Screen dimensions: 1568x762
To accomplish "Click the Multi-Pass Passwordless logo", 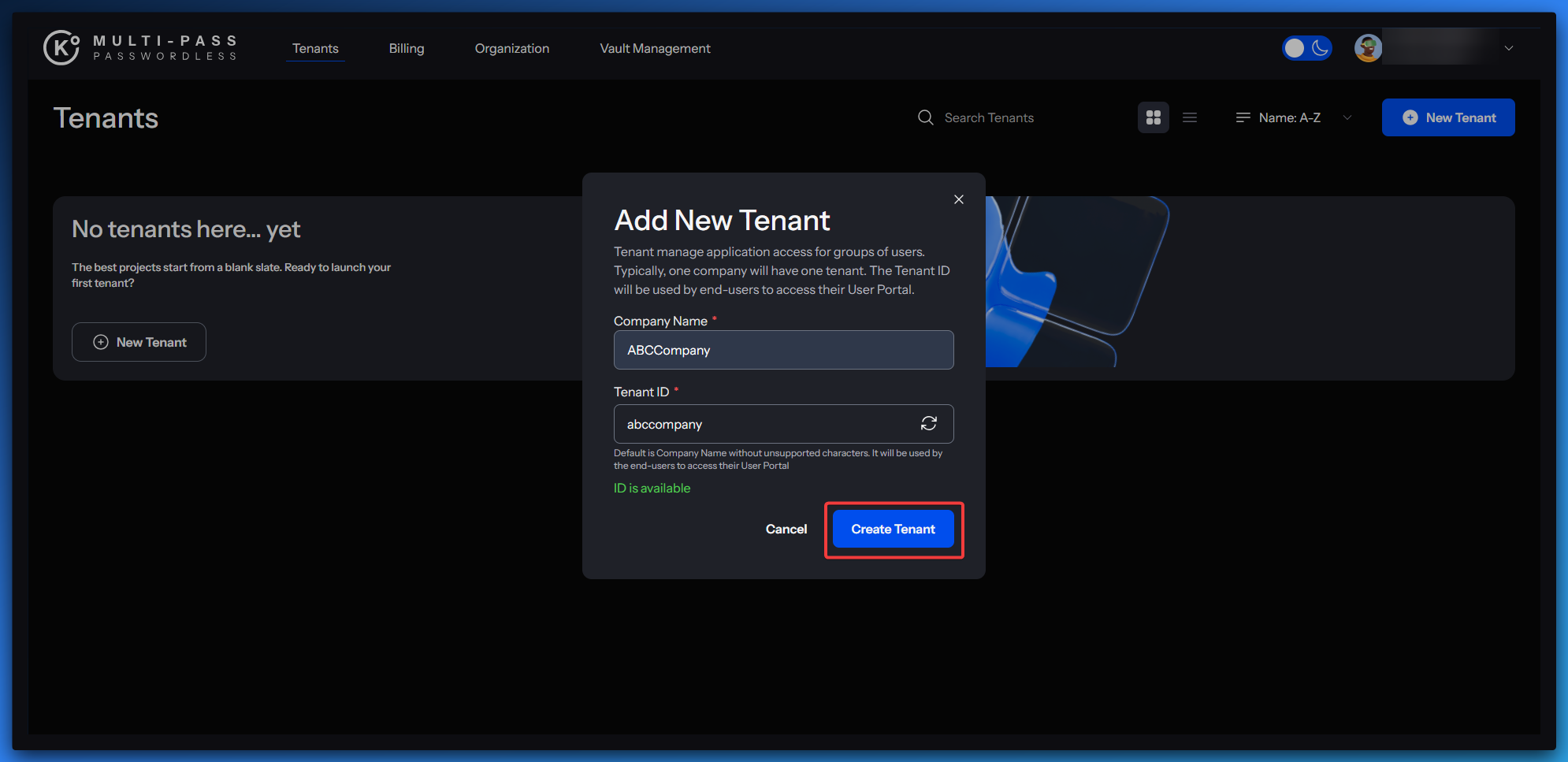I will coord(140,48).
